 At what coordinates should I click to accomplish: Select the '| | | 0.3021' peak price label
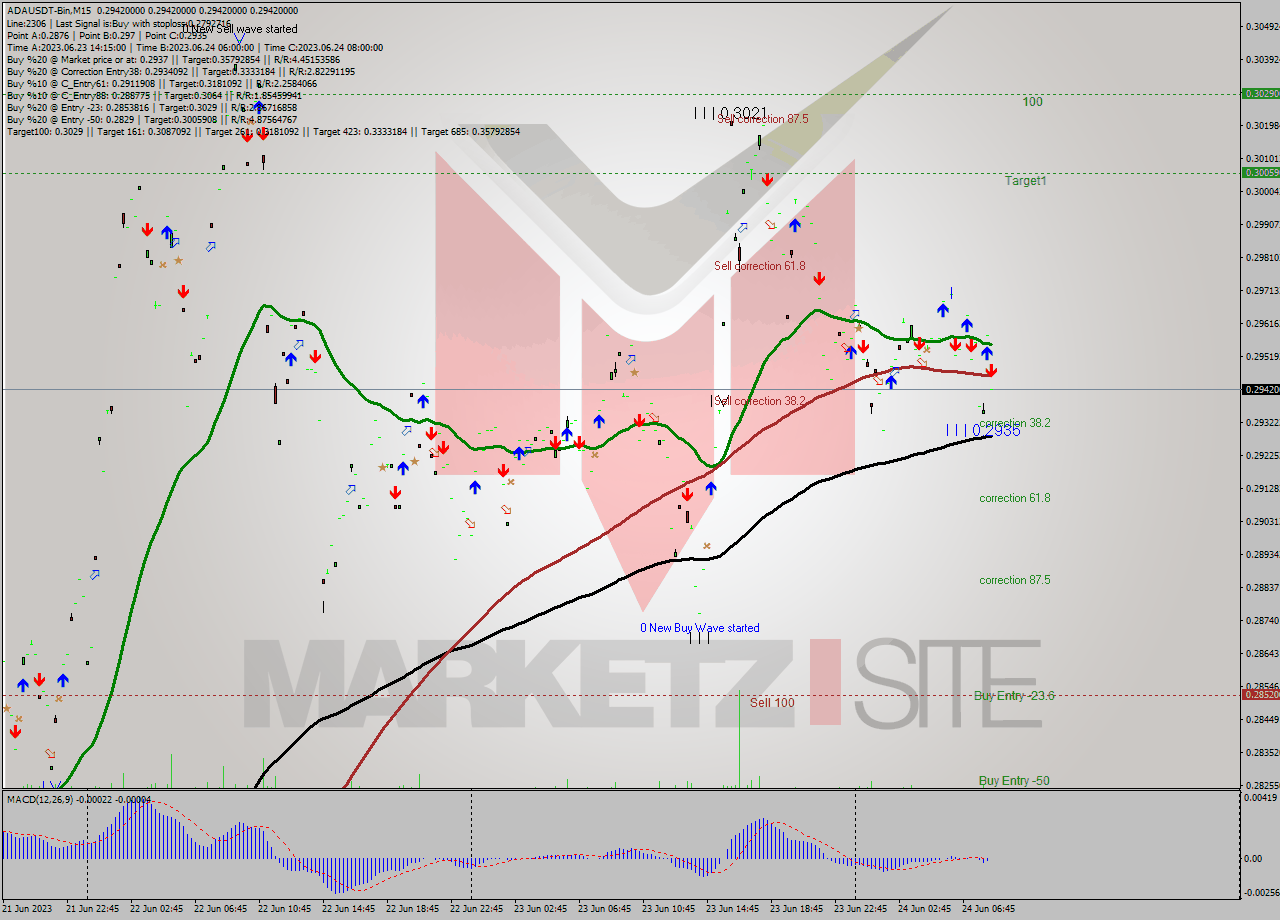731,113
